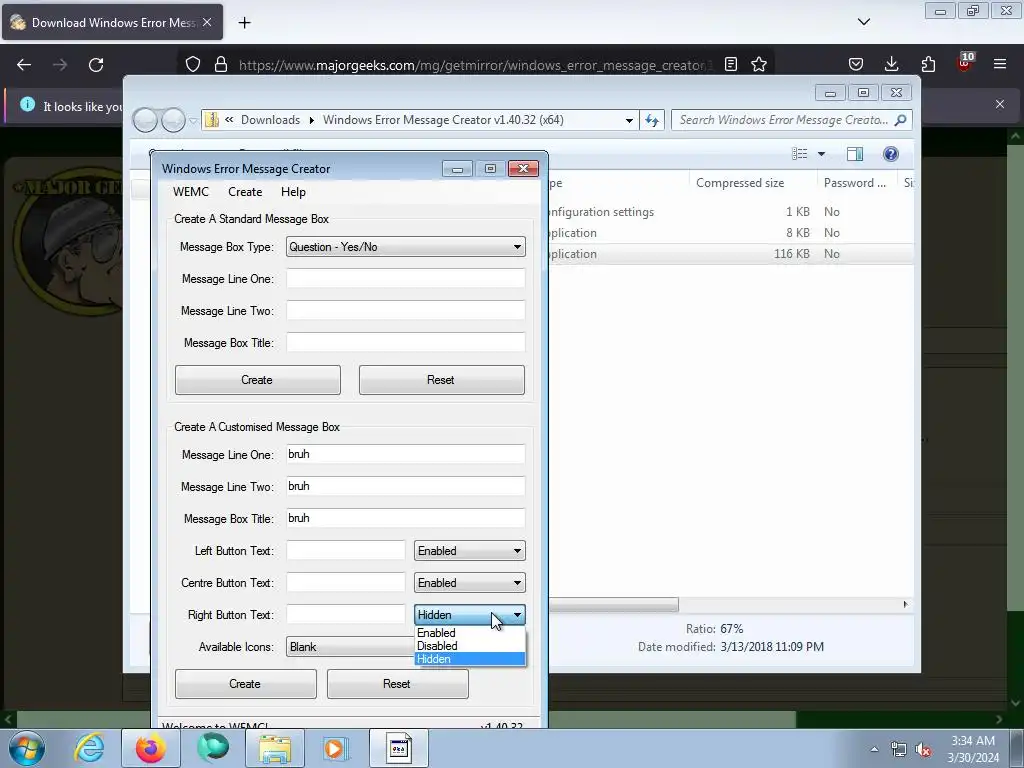Image resolution: width=1024 pixels, height=768 pixels.
Task: Click the Right Button Text input
Action: pyautogui.click(x=345, y=615)
